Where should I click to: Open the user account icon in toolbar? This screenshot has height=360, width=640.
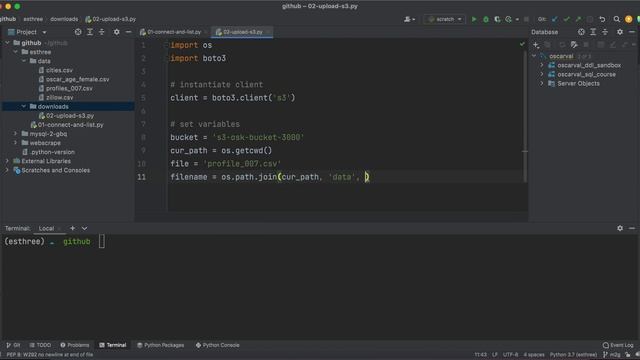(x=629, y=19)
